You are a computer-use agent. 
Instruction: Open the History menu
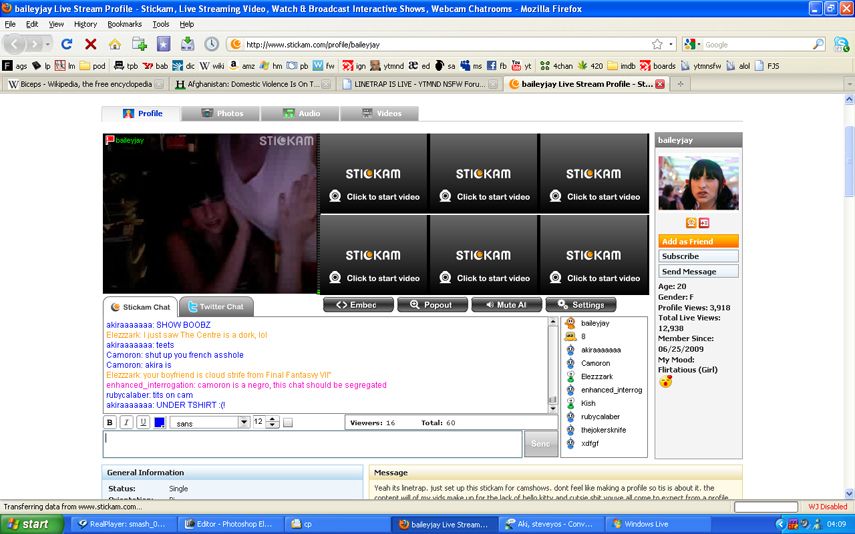coord(85,24)
